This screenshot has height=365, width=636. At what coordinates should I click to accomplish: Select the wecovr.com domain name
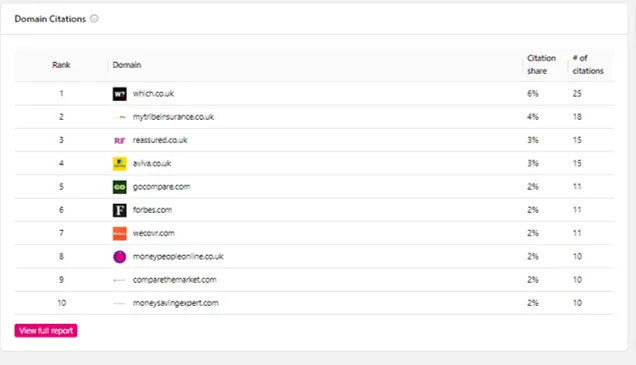(x=154, y=233)
